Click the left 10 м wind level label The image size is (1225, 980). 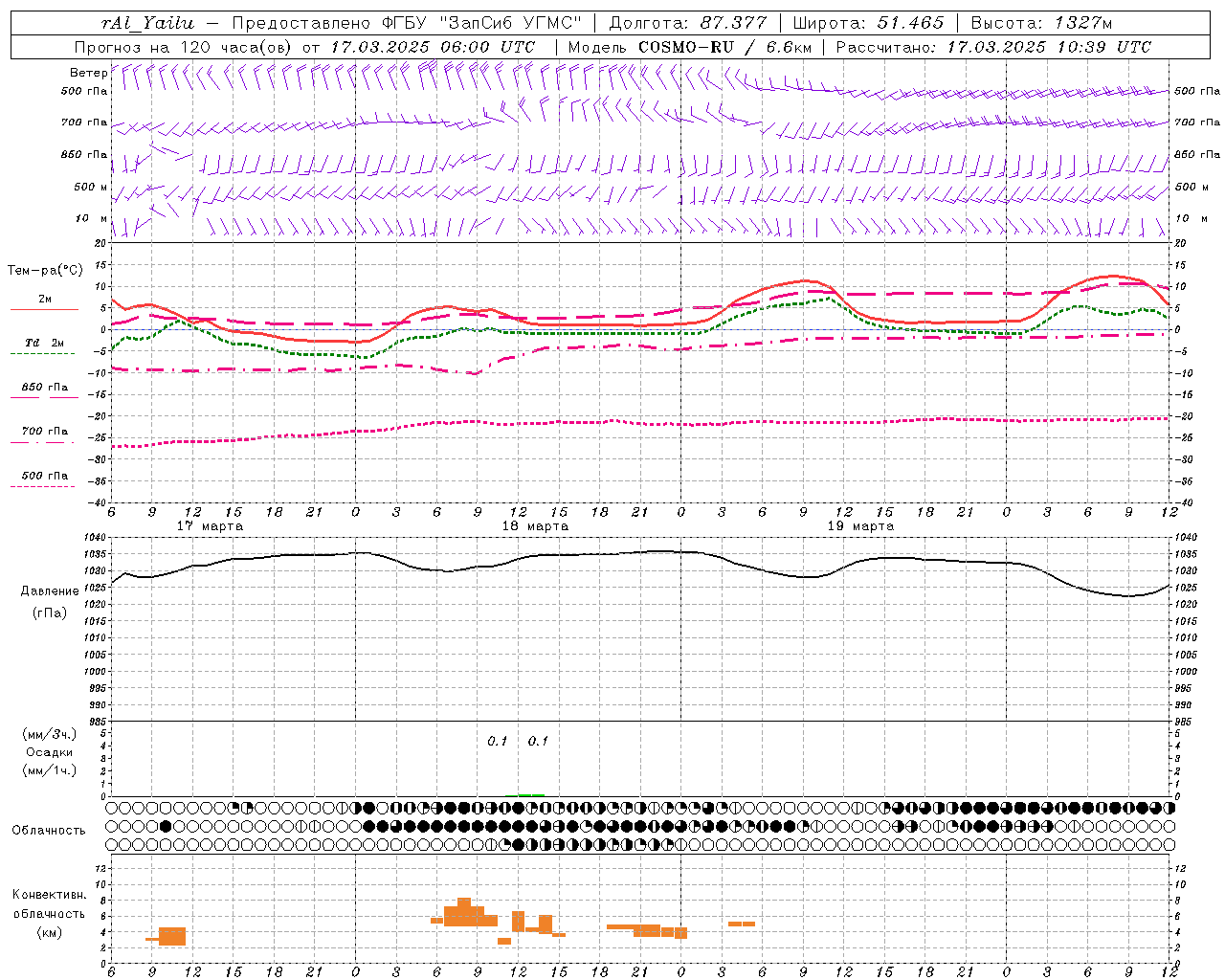click(x=91, y=219)
